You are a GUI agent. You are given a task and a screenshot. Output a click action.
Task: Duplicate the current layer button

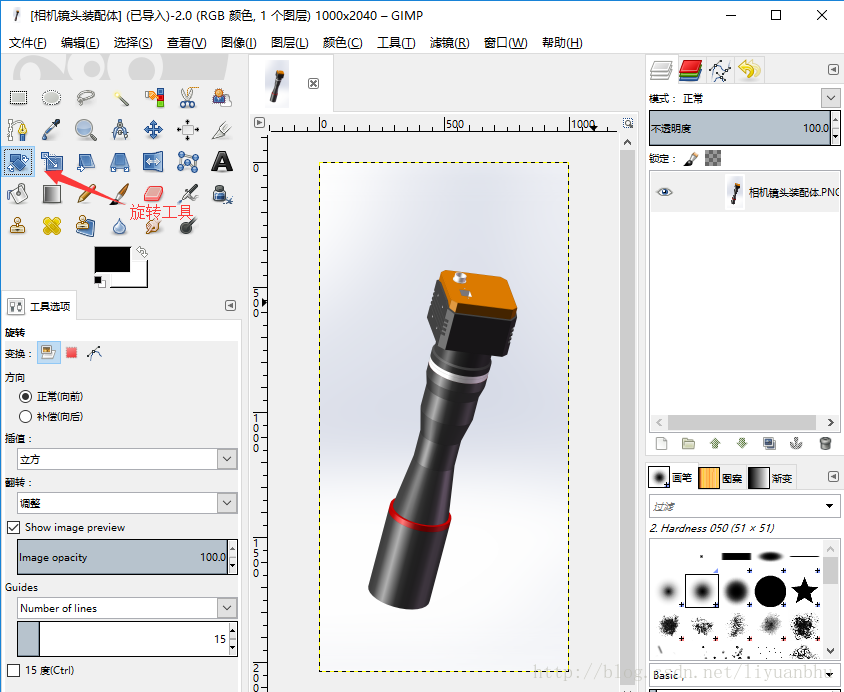769,443
